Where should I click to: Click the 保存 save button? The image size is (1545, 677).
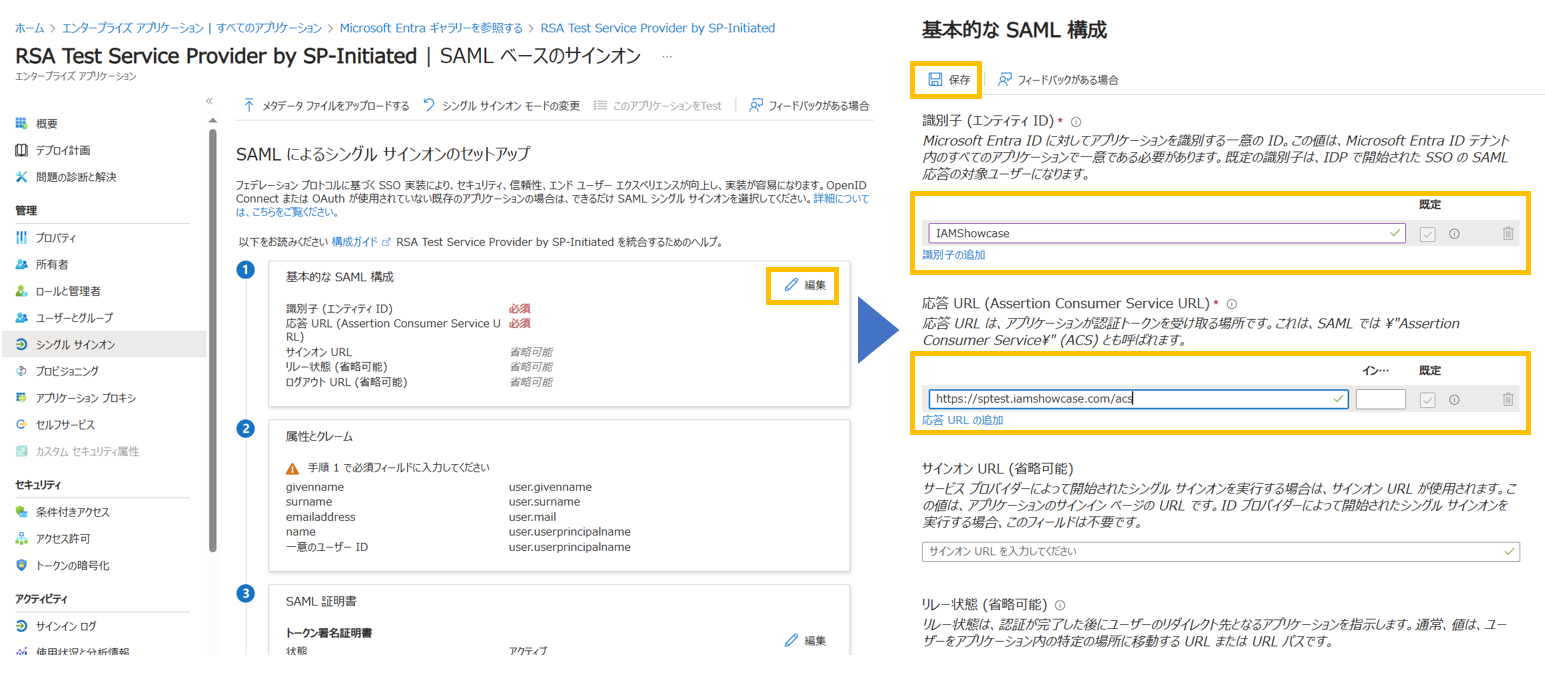point(948,79)
